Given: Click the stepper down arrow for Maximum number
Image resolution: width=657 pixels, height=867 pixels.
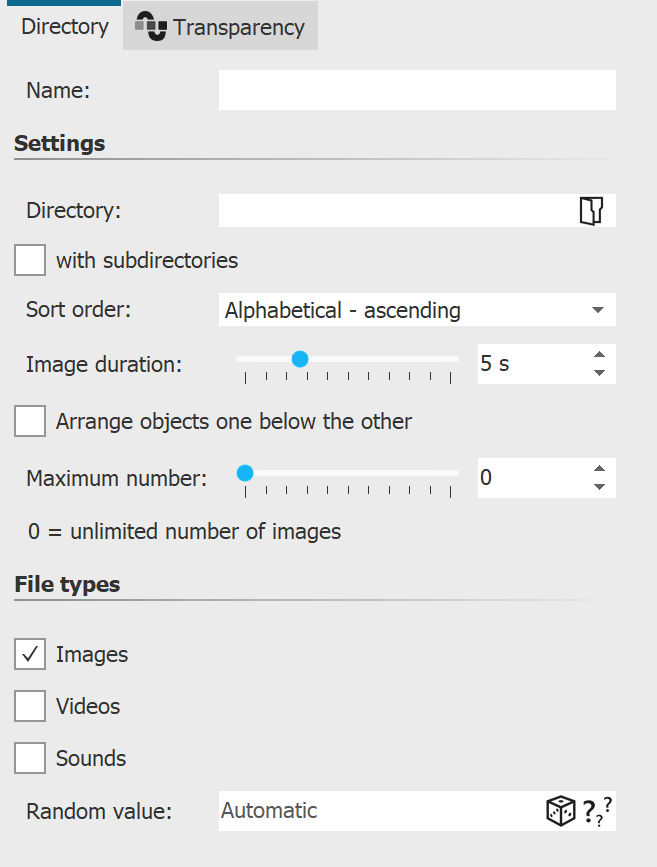Looking at the screenshot, I should [x=598, y=486].
